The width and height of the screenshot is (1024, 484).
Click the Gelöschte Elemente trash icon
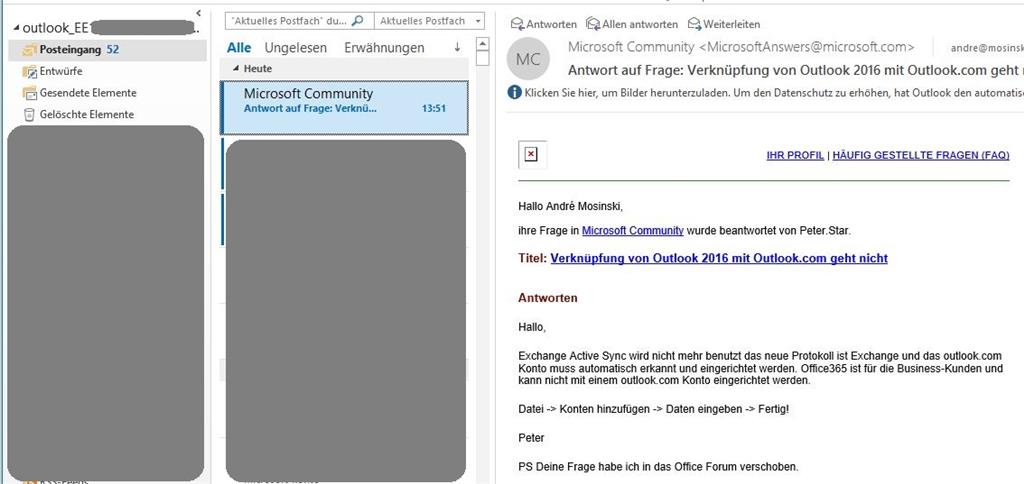coord(29,114)
